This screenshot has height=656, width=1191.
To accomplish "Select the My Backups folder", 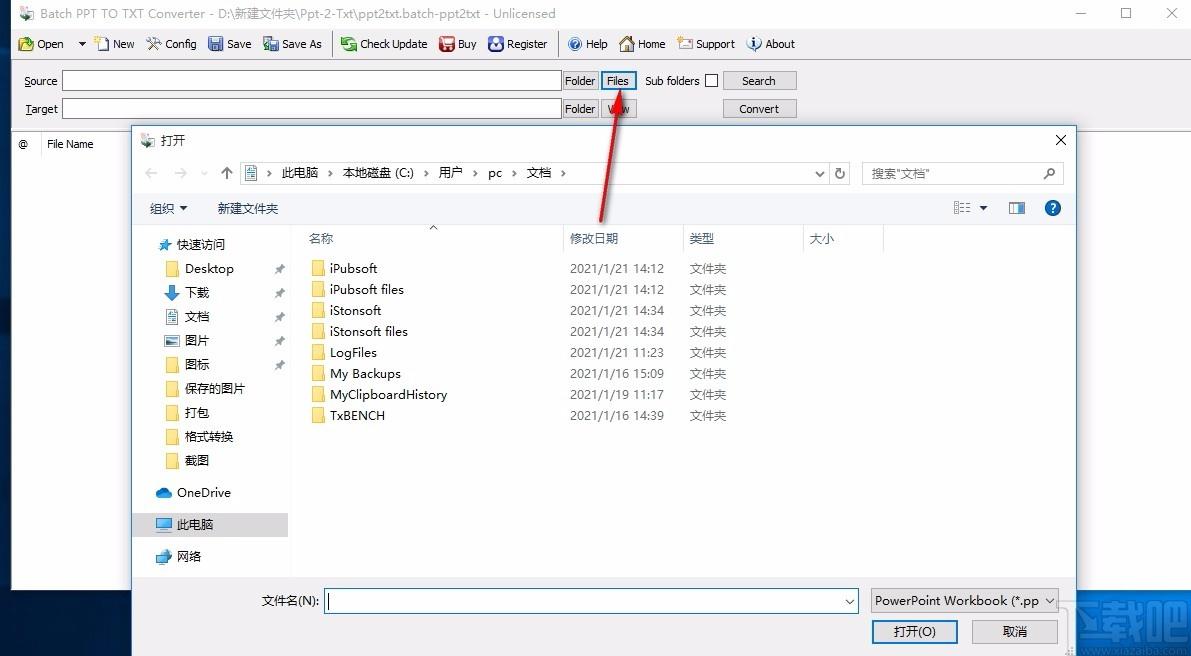I will coord(365,374).
